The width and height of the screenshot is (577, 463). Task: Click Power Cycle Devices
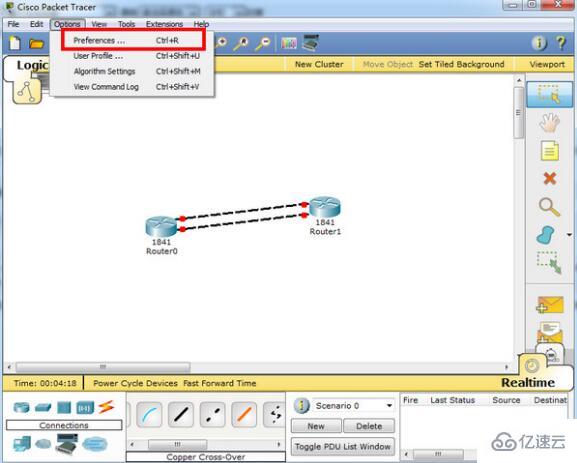click(x=135, y=383)
